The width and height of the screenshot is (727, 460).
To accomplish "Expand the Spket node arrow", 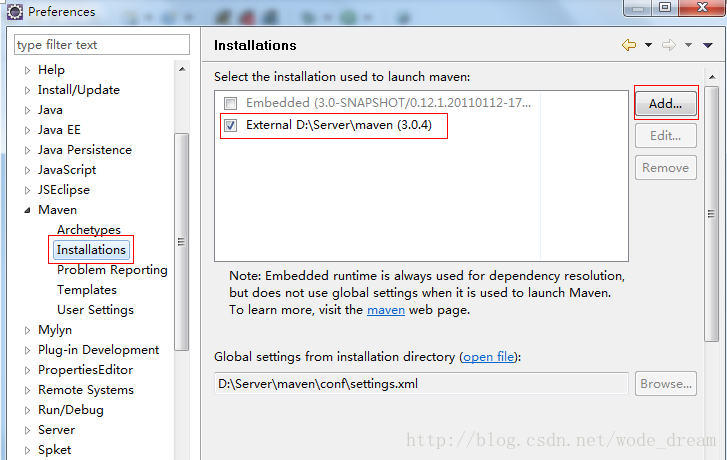I will 27,450.
